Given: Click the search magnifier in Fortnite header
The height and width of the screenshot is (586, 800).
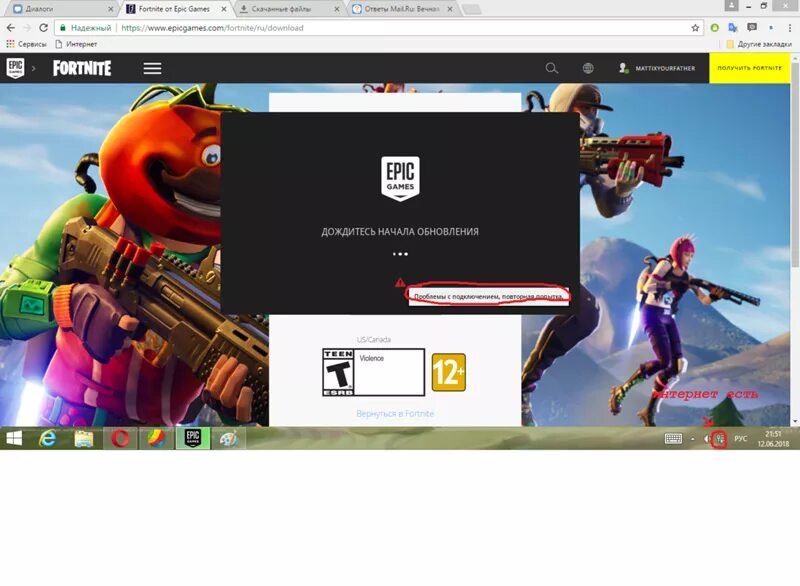Looking at the screenshot, I should (x=552, y=68).
